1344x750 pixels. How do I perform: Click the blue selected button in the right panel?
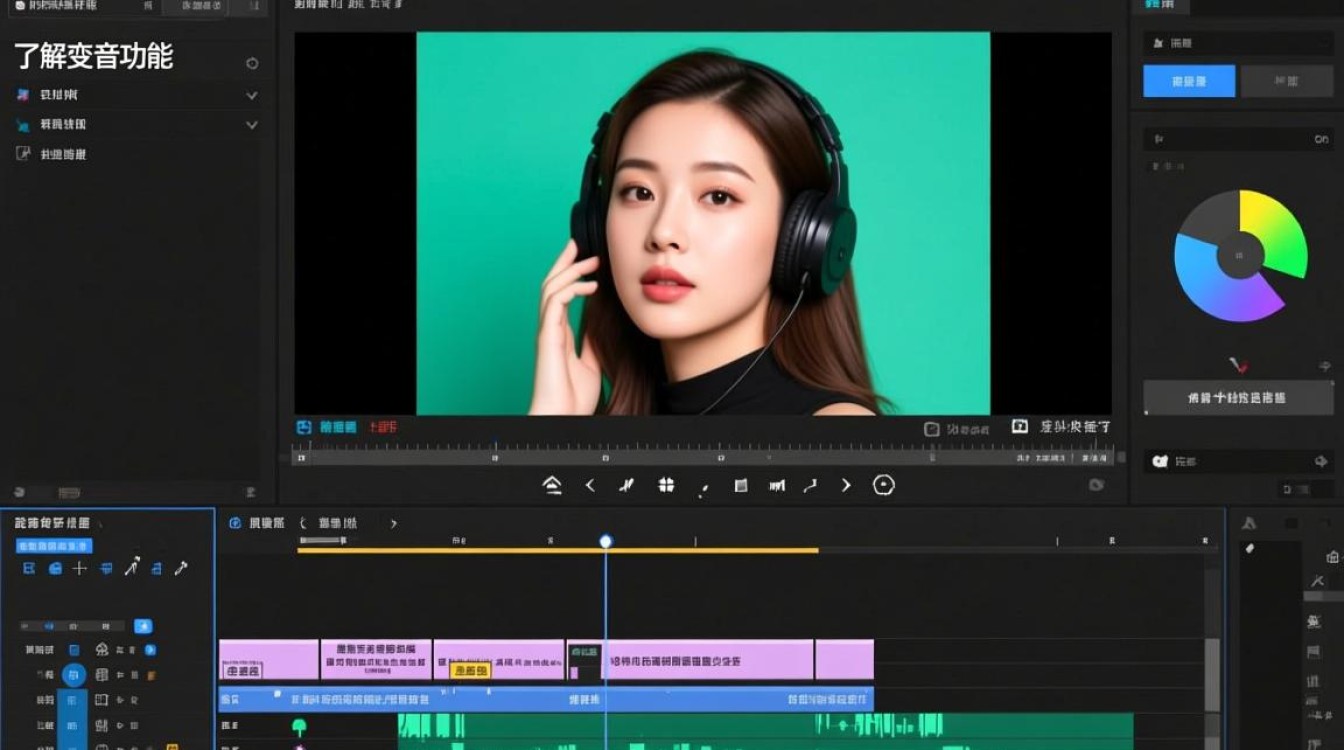click(x=1188, y=81)
